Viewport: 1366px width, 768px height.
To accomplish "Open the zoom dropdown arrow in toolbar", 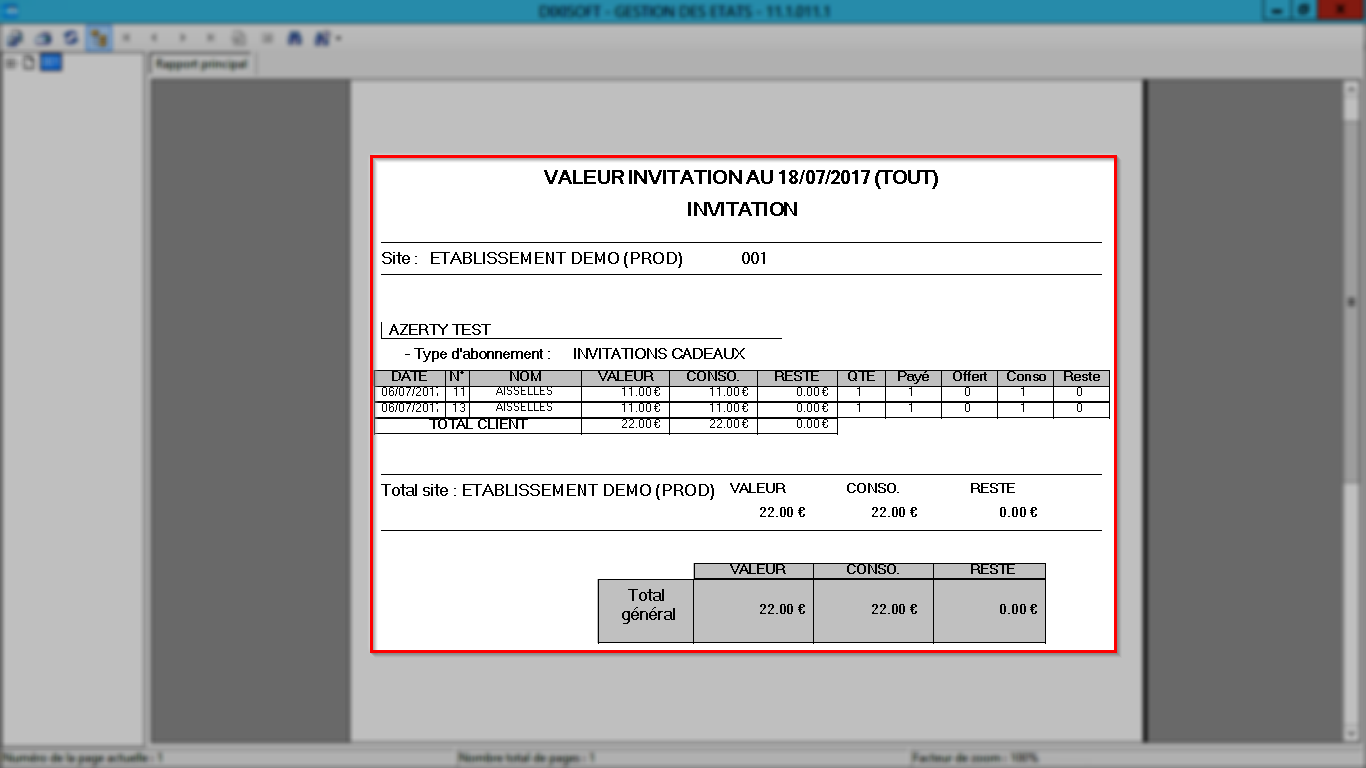I will tap(339, 38).
